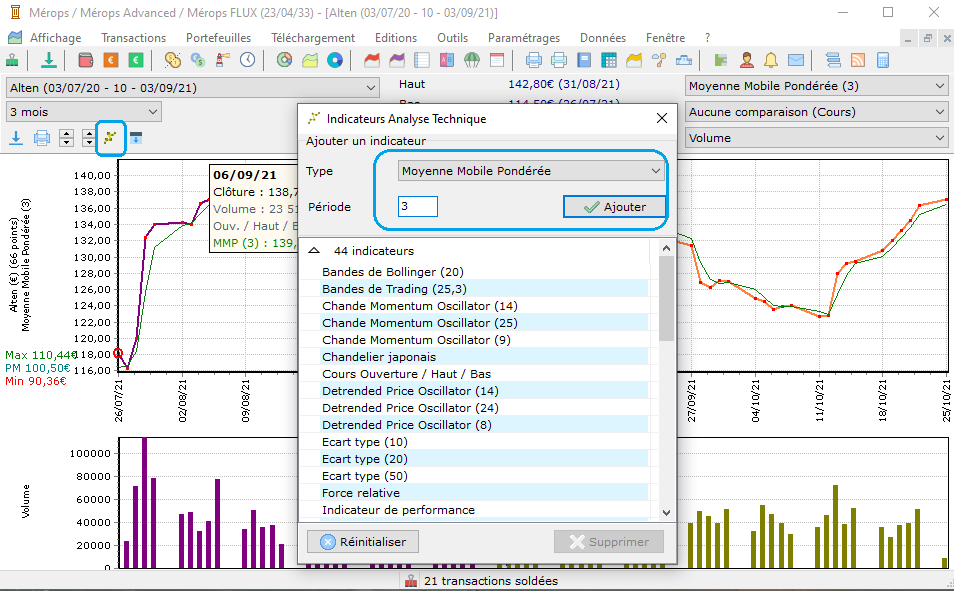This screenshot has width=954, height=592.
Task: Open the Affichage menu
Action: [x=55, y=38]
